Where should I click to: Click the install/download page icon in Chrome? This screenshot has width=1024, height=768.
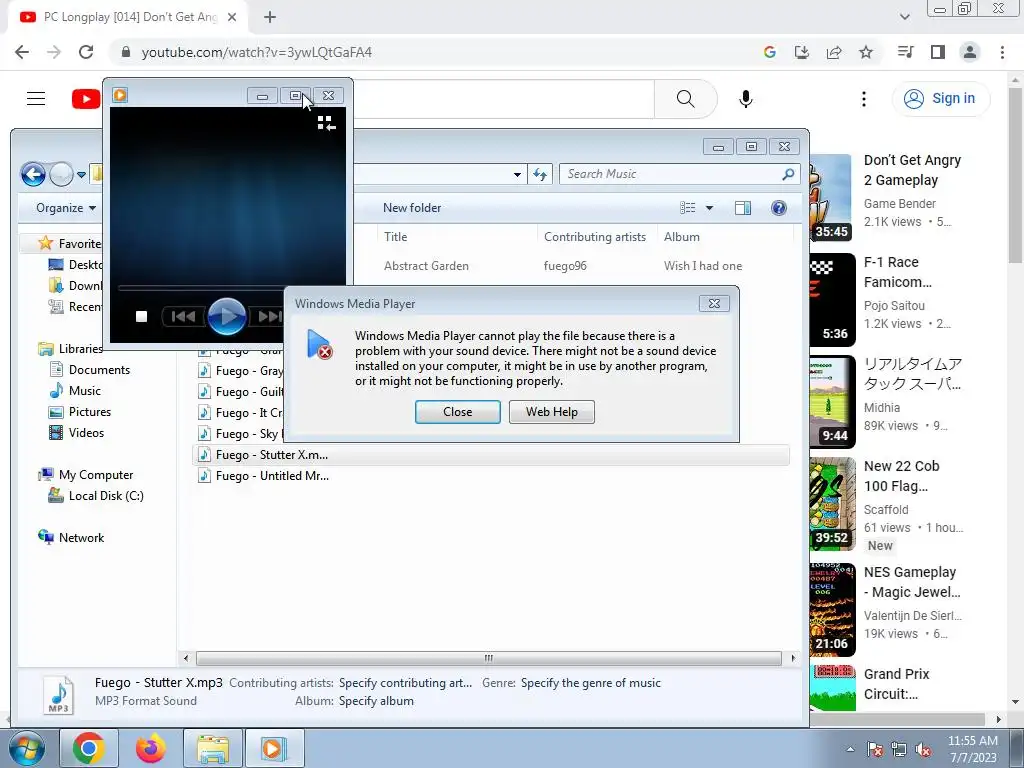(x=801, y=52)
